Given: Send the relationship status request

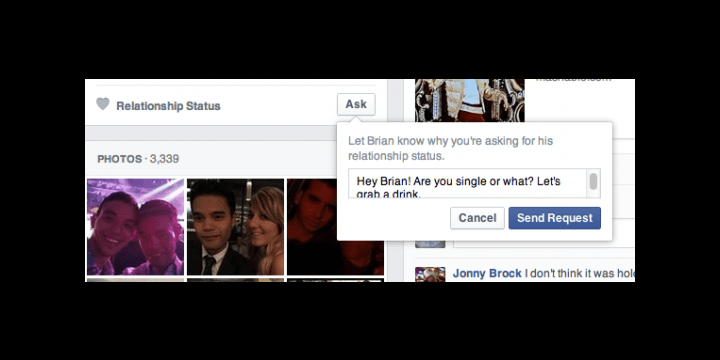Looking at the screenshot, I should [x=554, y=218].
